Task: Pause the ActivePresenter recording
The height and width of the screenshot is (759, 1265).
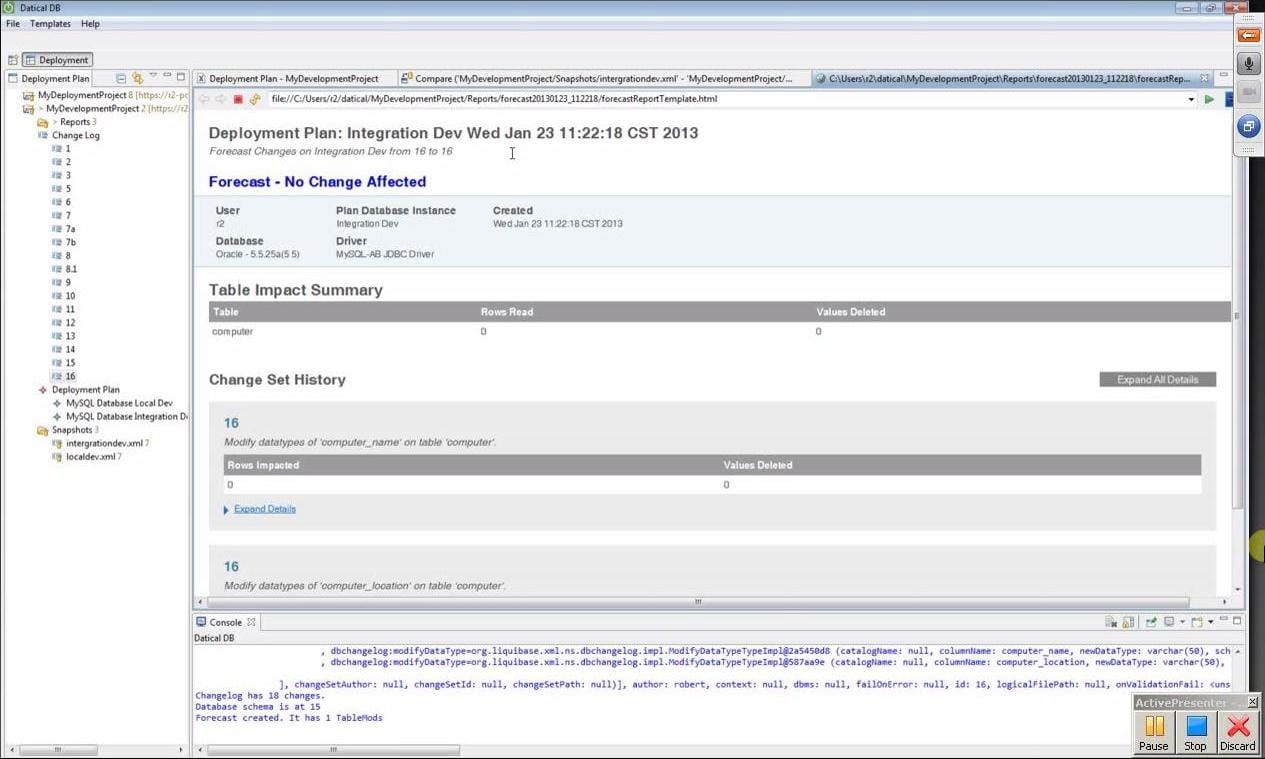Action: click(x=1154, y=732)
